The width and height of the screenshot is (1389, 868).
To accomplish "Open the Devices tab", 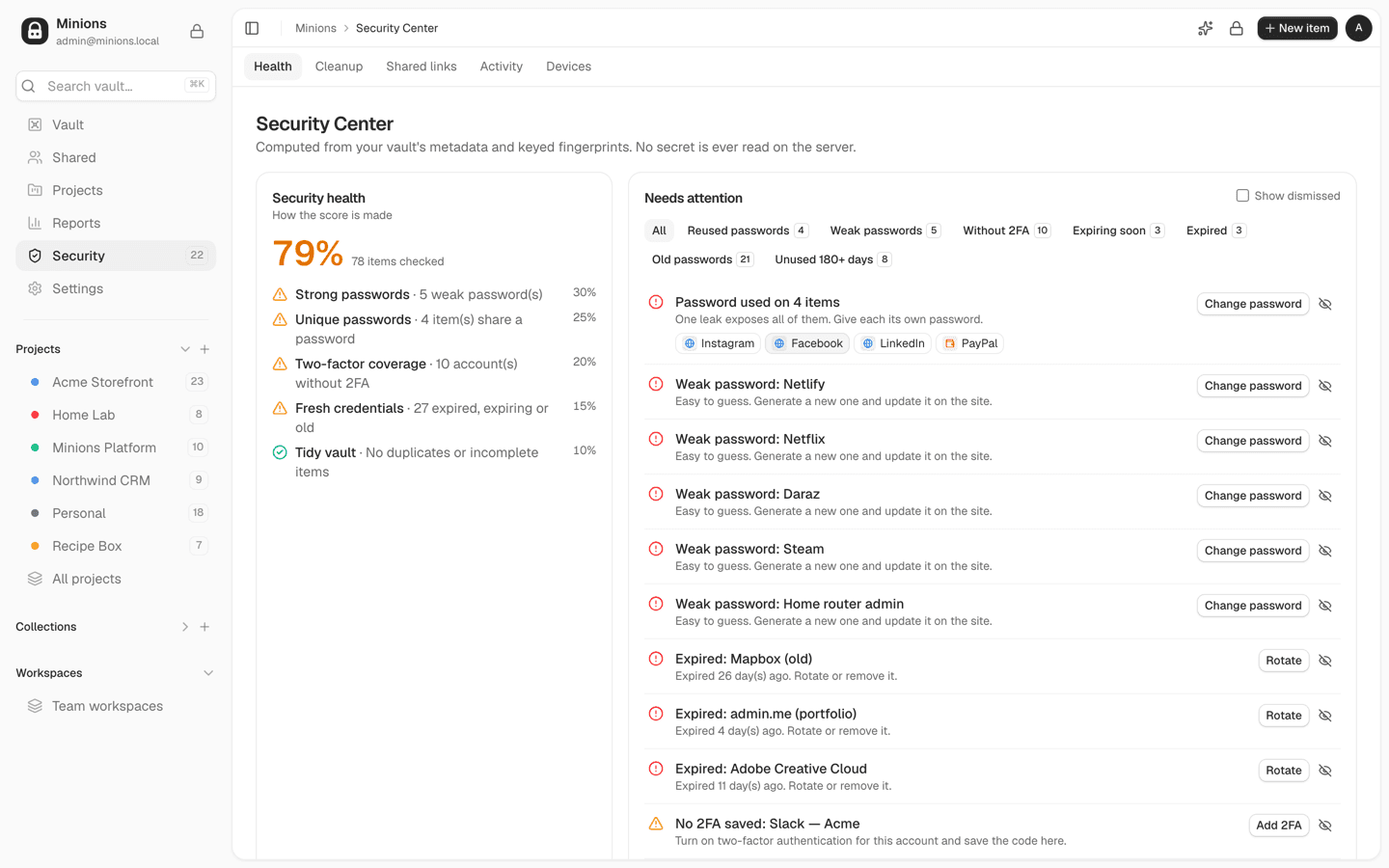I will point(568,67).
